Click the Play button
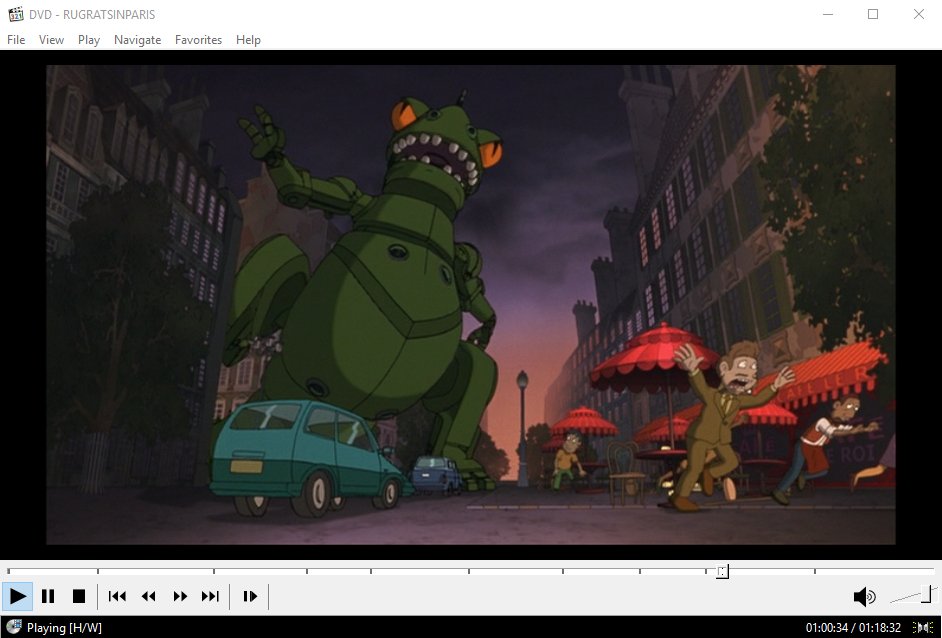 click(x=17, y=596)
